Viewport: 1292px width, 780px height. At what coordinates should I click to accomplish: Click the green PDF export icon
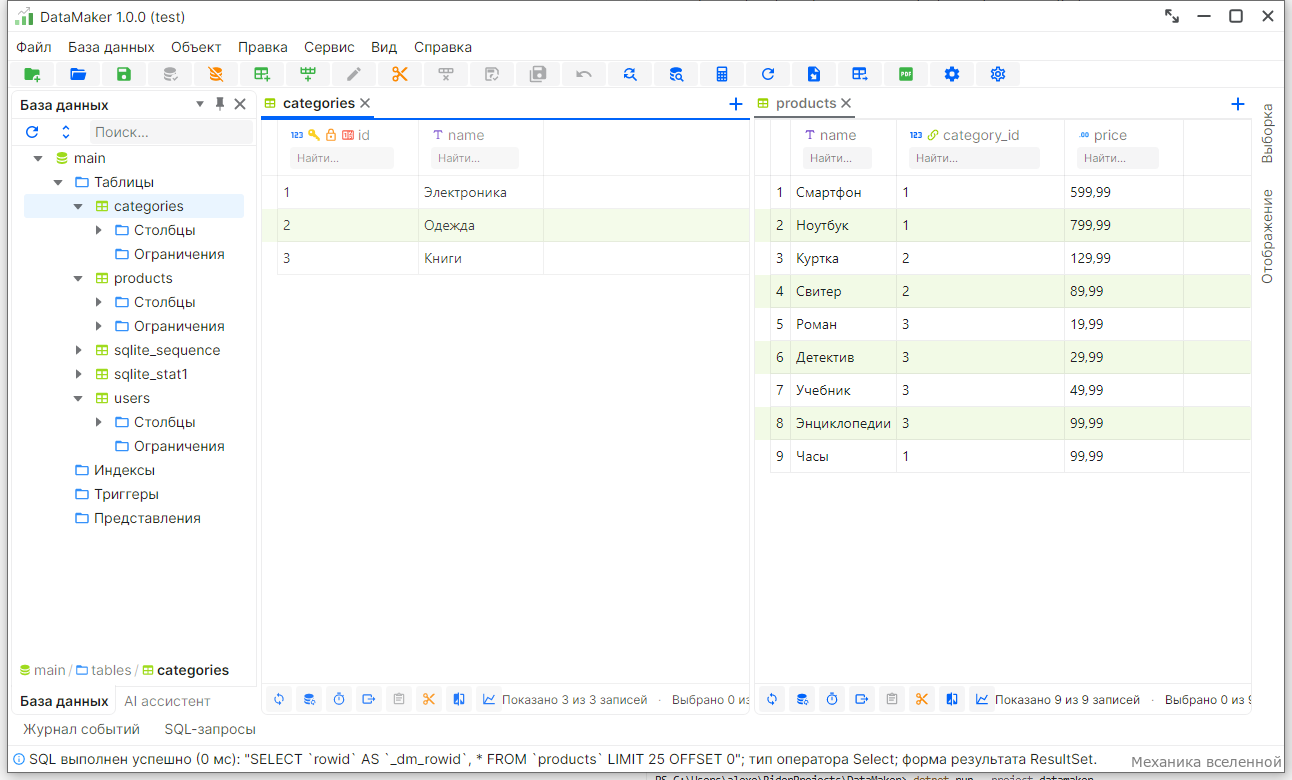[x=906, y=74]
